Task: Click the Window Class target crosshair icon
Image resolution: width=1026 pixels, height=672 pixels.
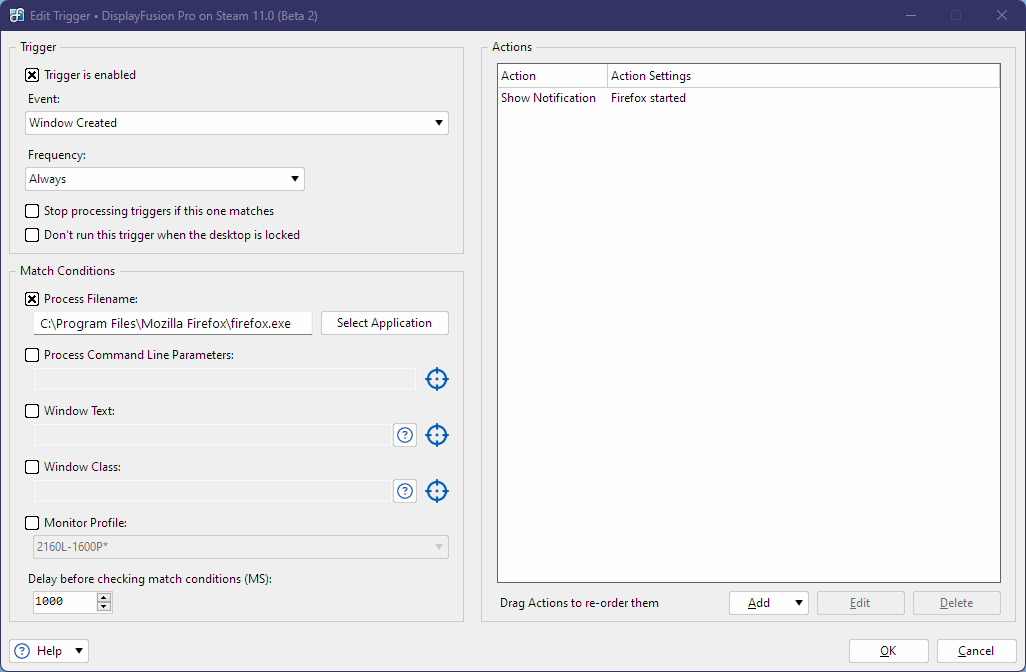Action: [437, 491]
